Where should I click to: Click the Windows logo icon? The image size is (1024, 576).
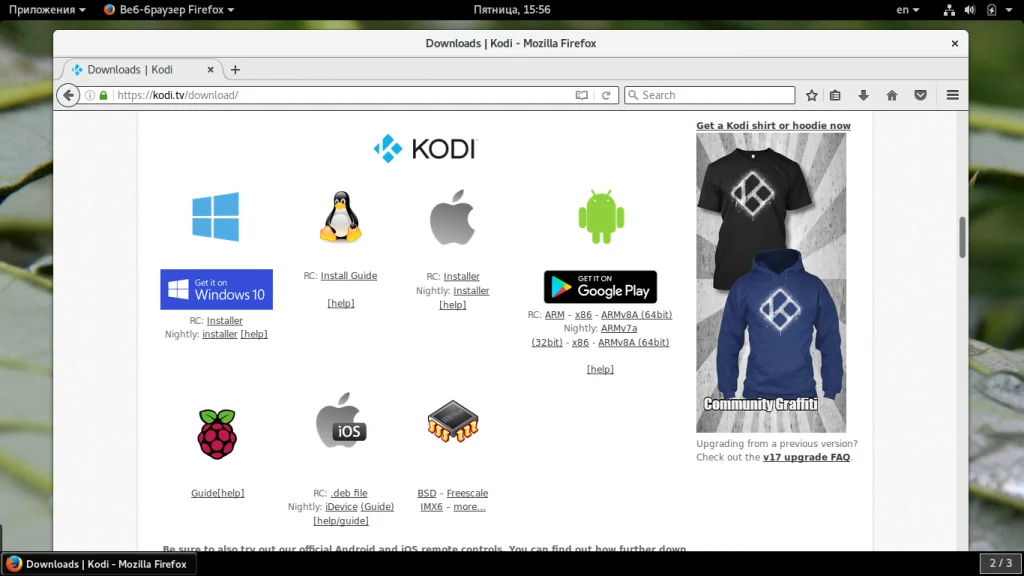coord(216,217)
